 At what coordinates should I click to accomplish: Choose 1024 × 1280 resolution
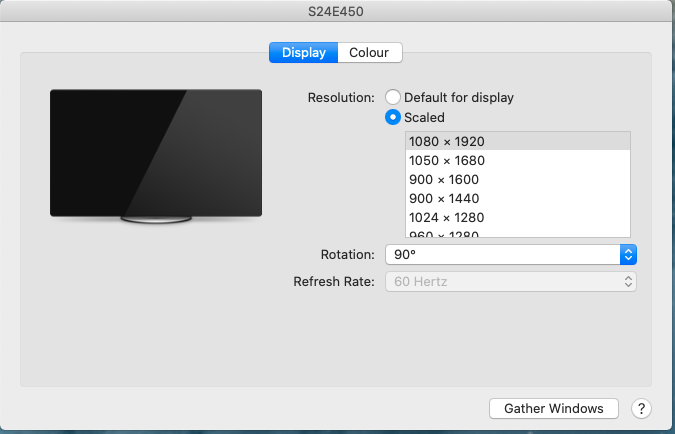518,217
